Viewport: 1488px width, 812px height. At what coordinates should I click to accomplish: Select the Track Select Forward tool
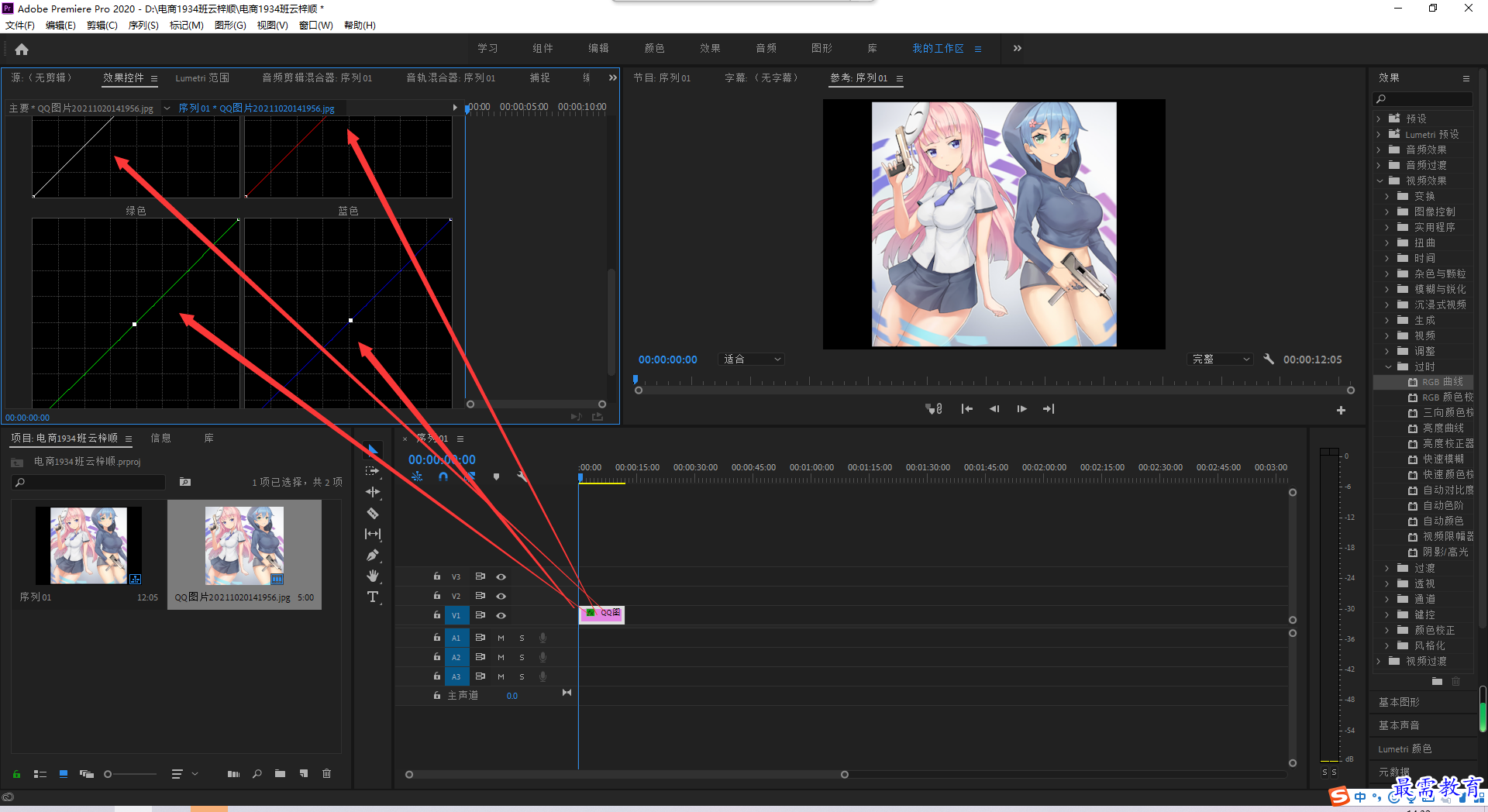point(373,471)
